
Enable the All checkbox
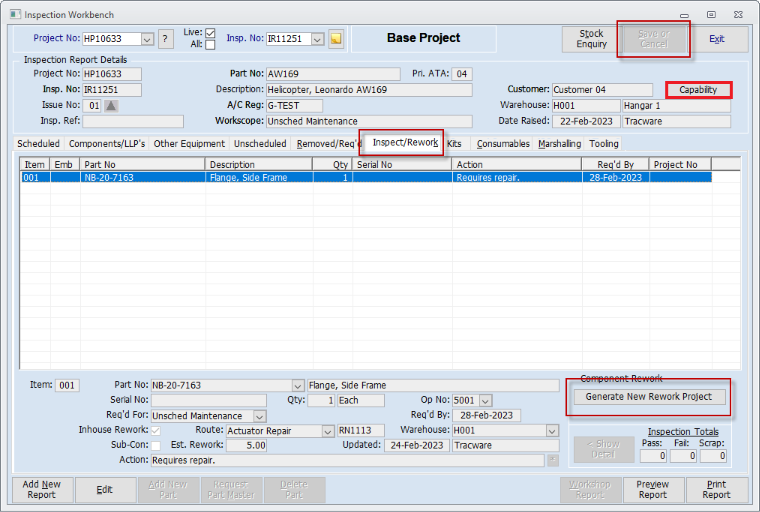click(x=210, y=45)
